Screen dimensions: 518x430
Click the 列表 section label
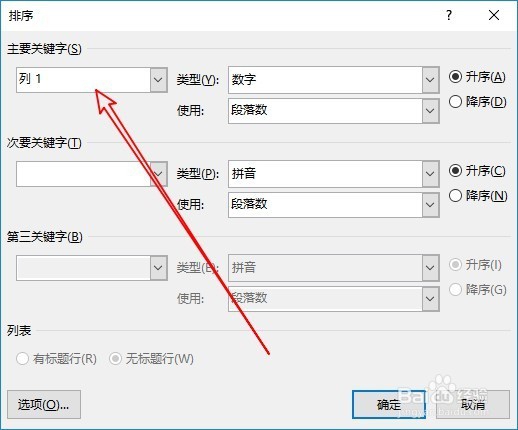(19, 331)
